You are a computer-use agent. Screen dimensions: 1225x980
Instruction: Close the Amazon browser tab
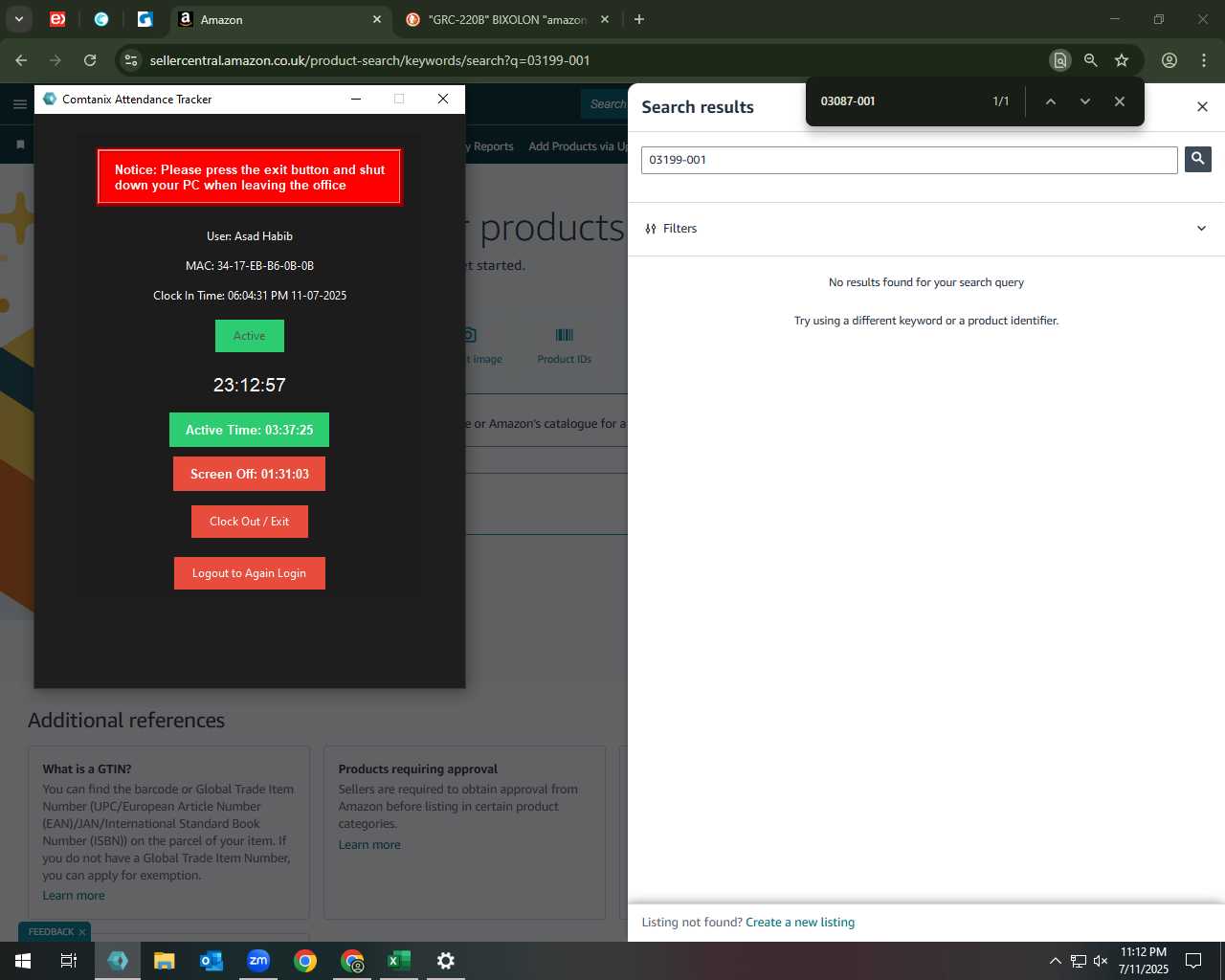(377, 19)
